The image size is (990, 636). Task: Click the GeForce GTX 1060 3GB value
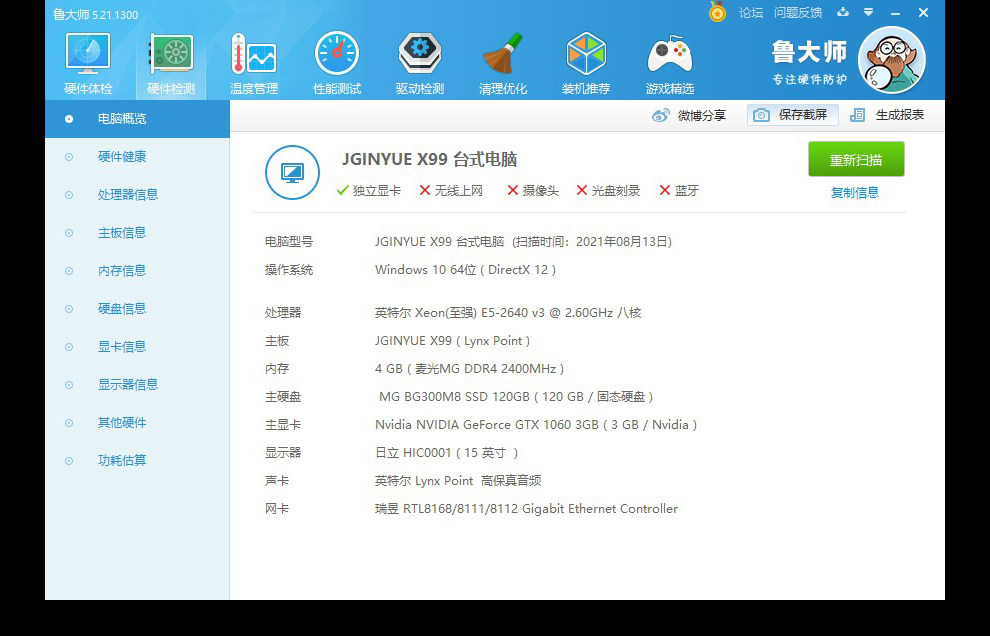(x=536, y=425)
